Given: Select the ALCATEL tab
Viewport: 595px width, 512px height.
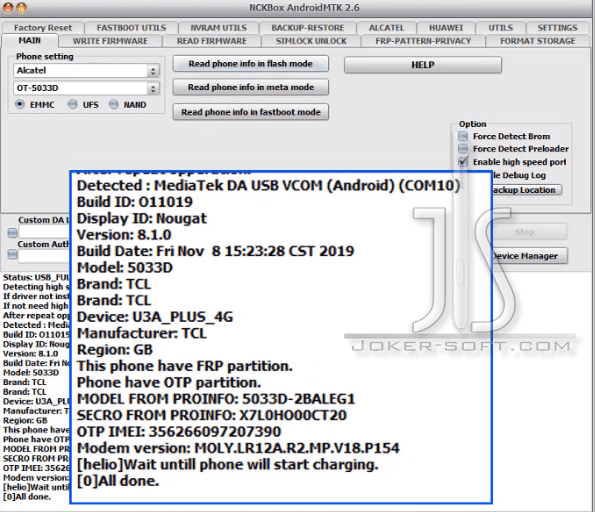Looking at the screenshot, I should click(x=387, y=28).
